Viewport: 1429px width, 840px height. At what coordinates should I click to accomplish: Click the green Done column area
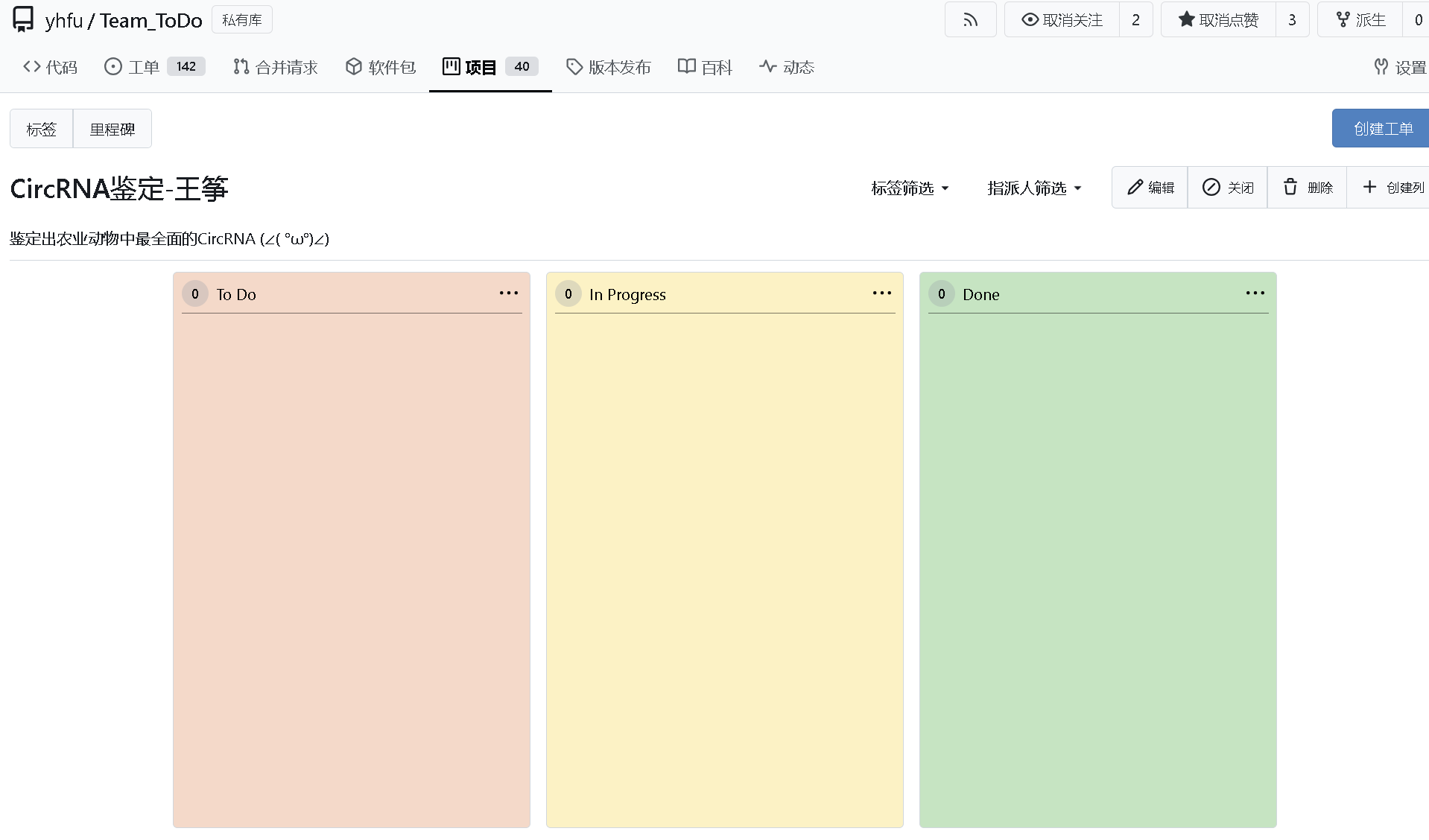1097,566
